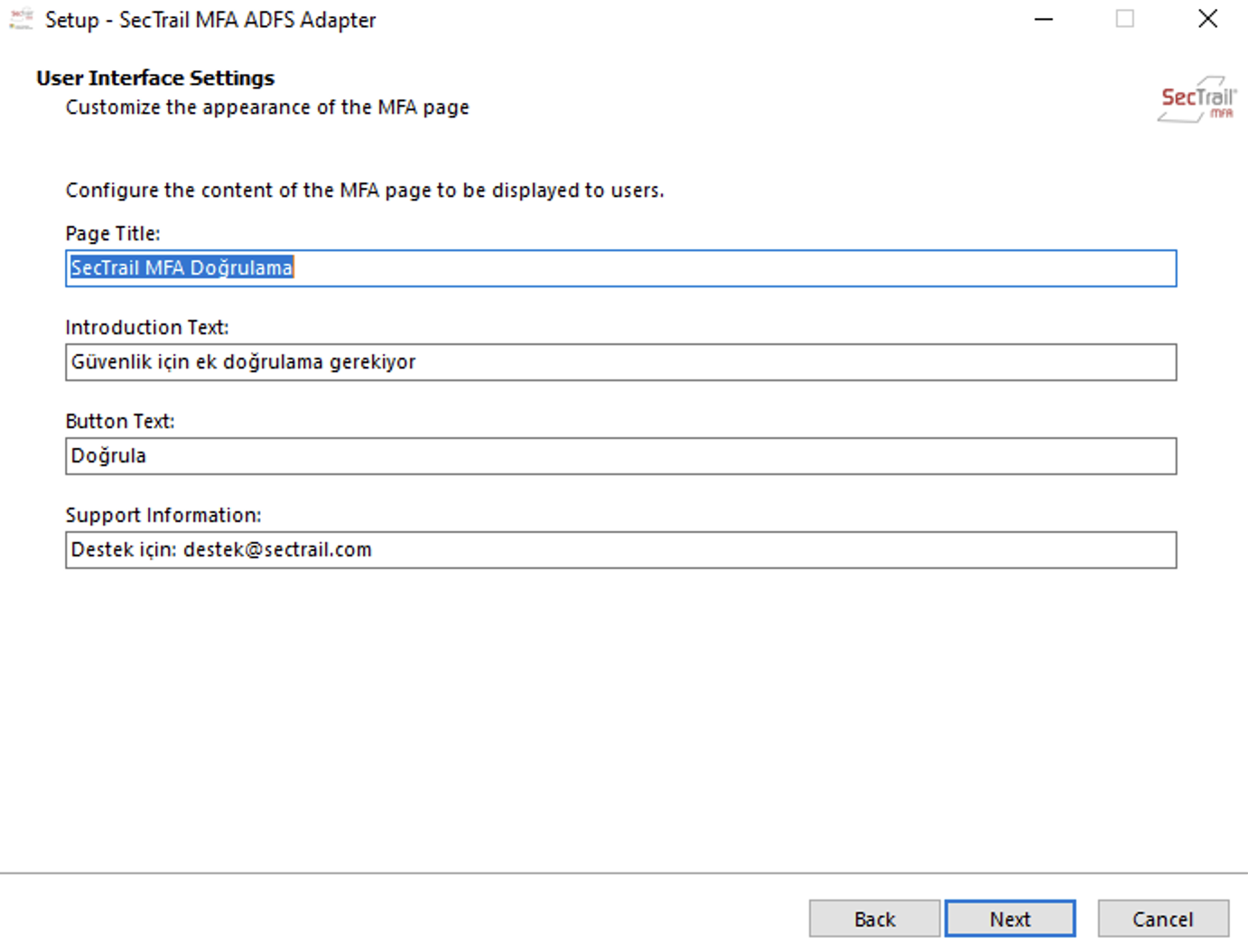Screen dimensions: 1248x952
Task: Click the "Page Title:" label
Action: click(x=113, y=234)
